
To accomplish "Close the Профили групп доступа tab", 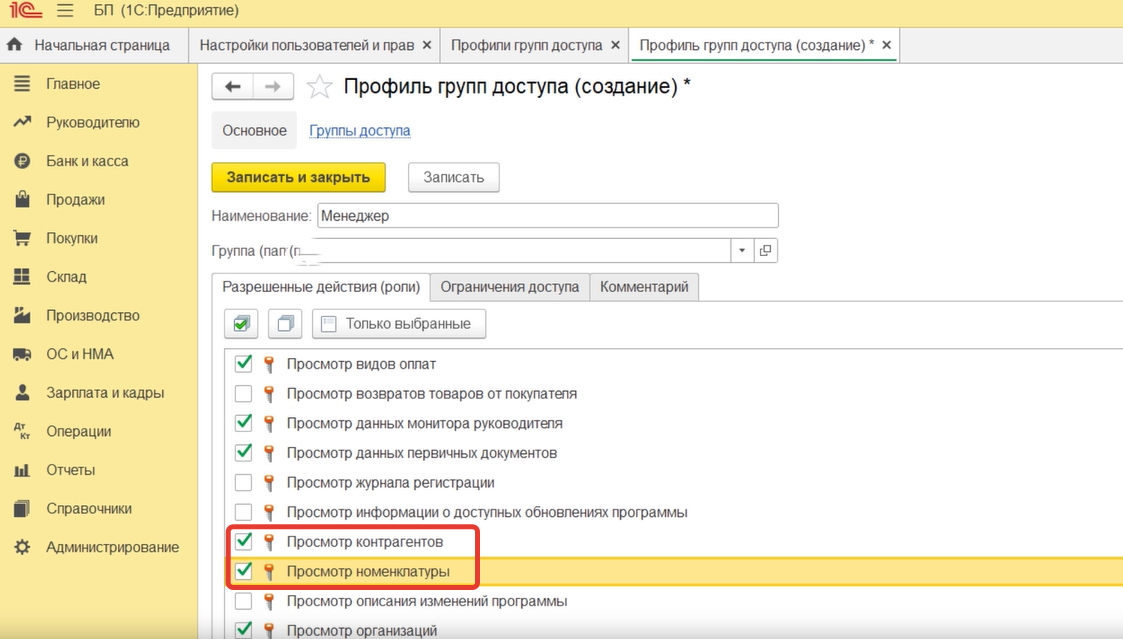I will [616, 46].
